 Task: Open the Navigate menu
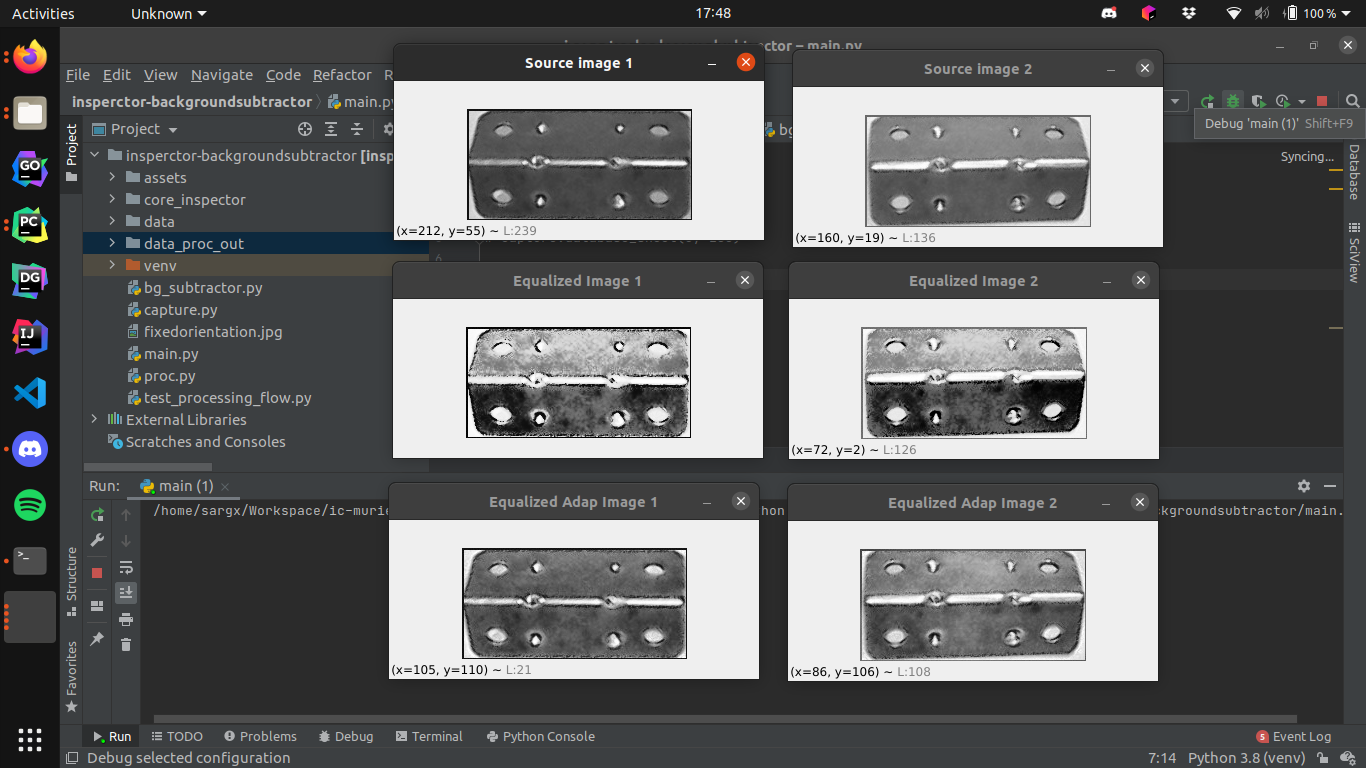222,75
